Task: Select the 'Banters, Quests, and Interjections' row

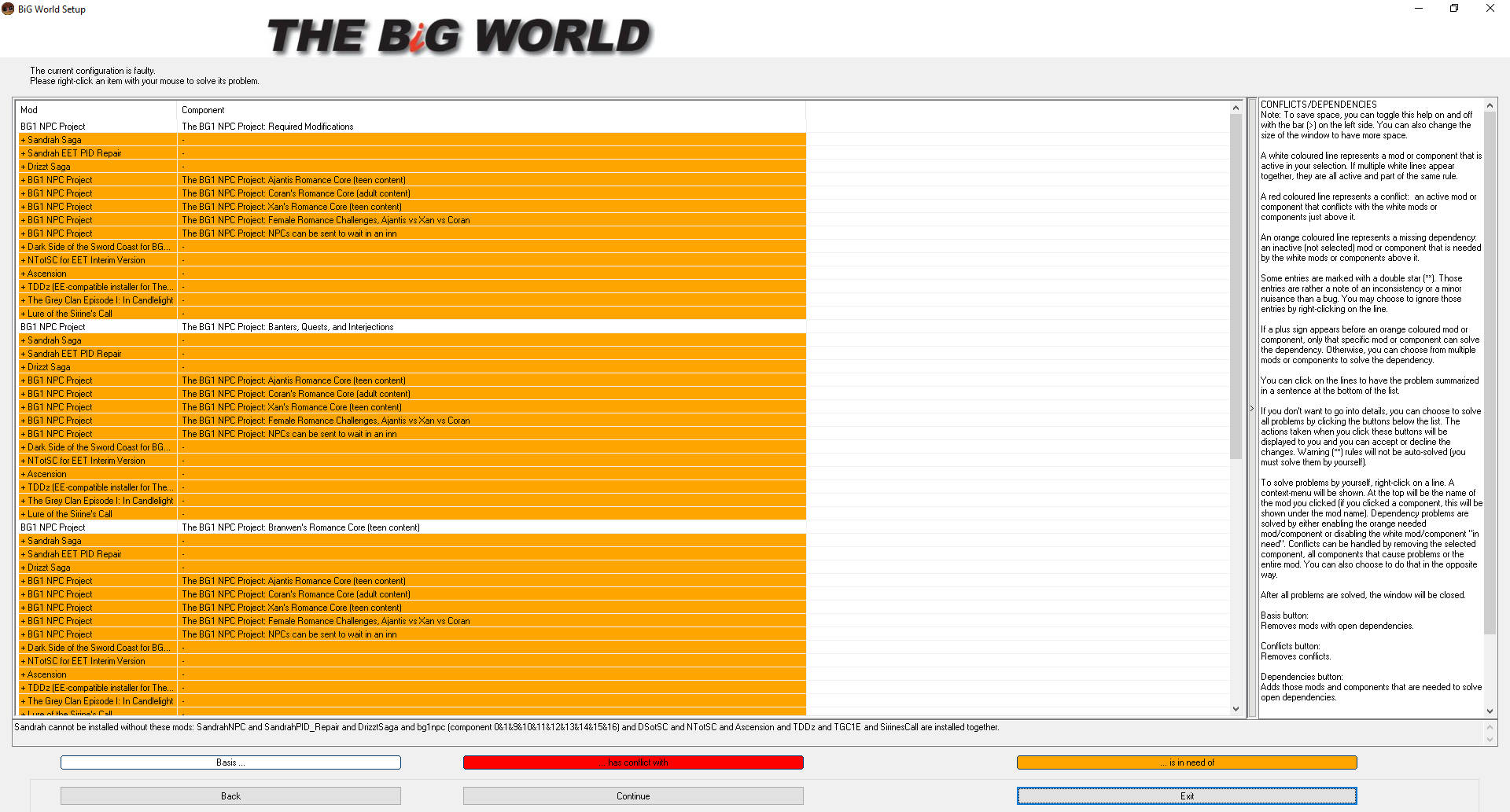Action: [x=411, y=327]
